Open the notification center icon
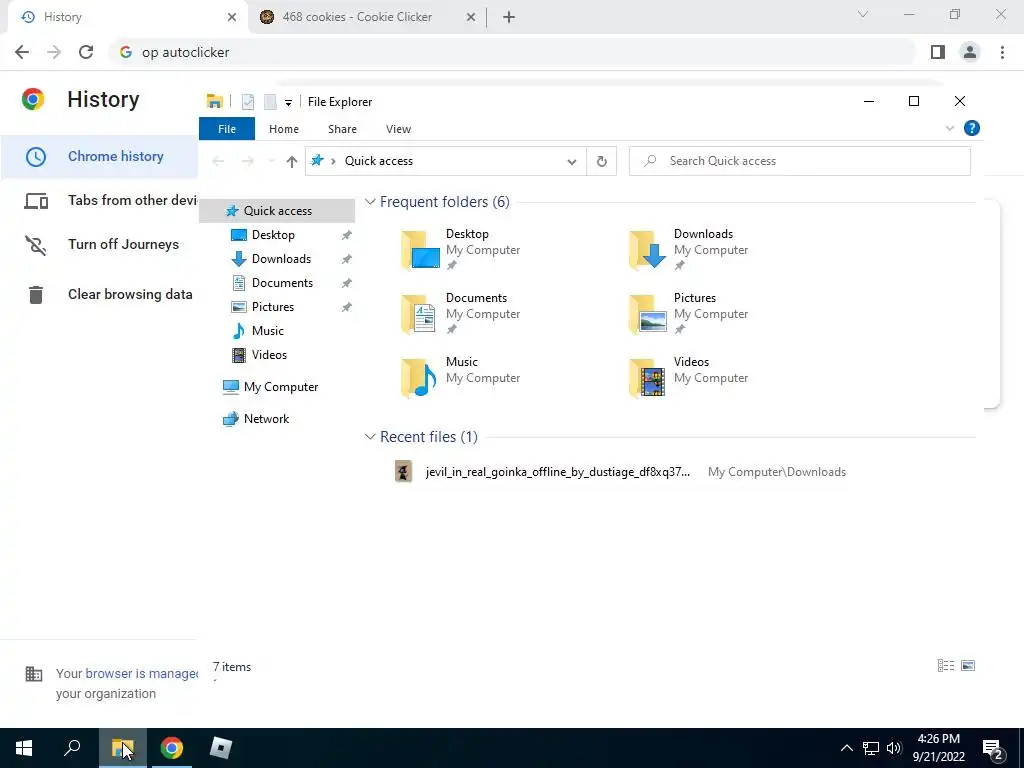Screen dimensions: 1024x768 993,749
